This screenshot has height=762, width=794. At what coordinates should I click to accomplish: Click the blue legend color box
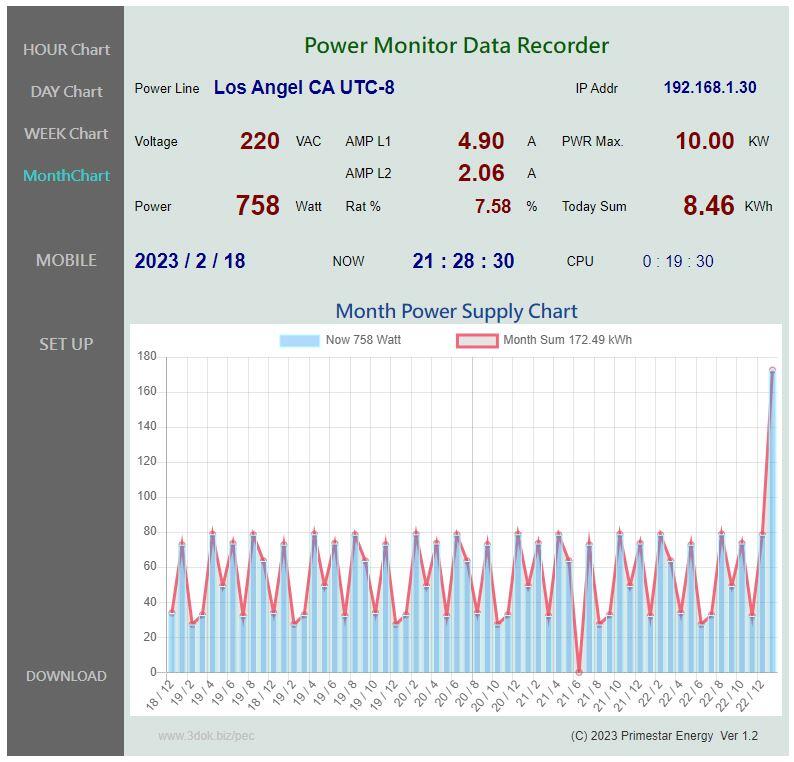point(299,340)
